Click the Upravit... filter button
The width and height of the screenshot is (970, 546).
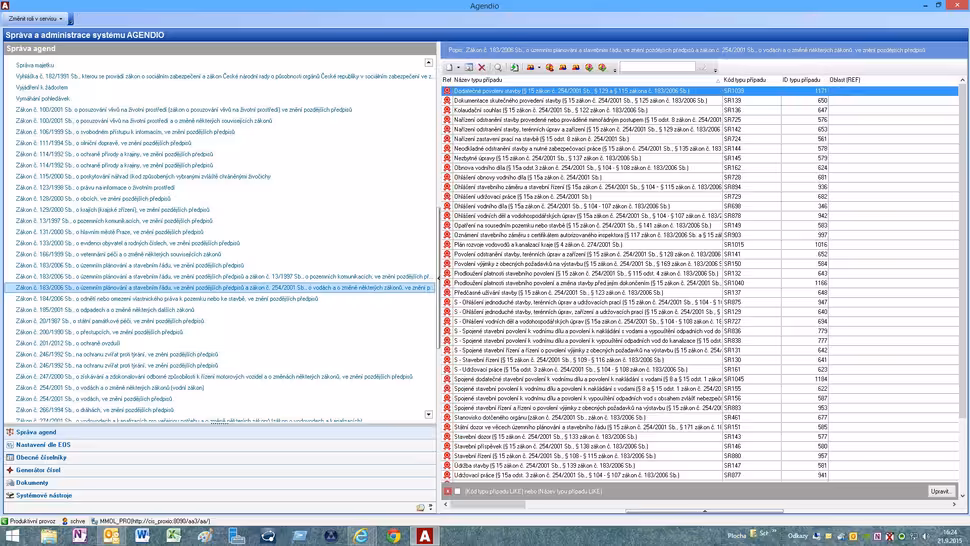941,491
